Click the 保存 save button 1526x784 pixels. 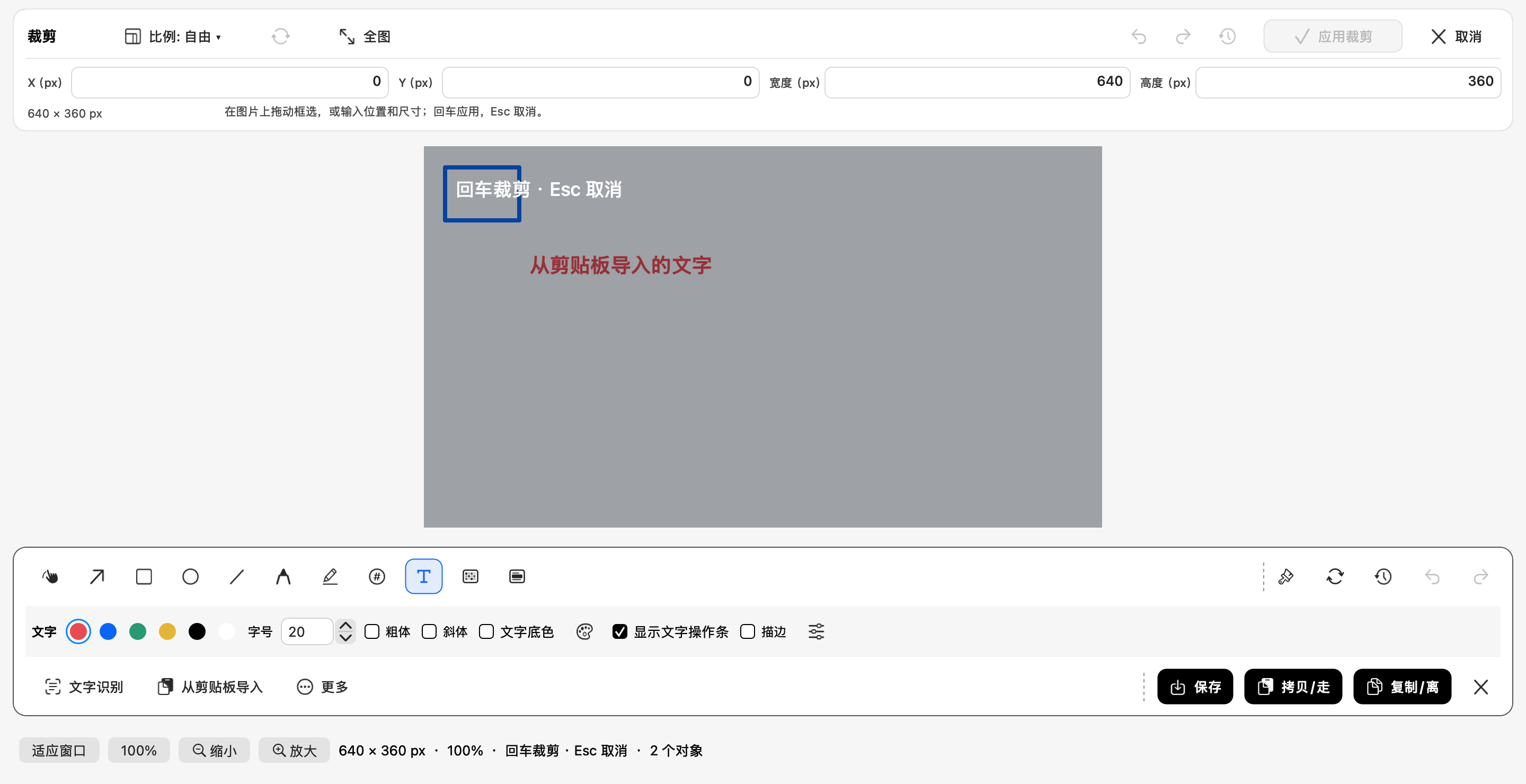coord(1195,687)
